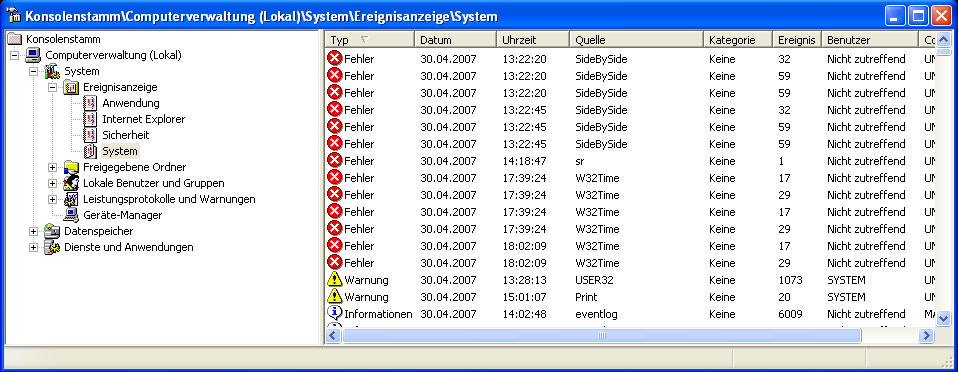This screenshot has width=958, height=372.
Task: Open the Internet Explorer log icon
Action: point(90,119)
